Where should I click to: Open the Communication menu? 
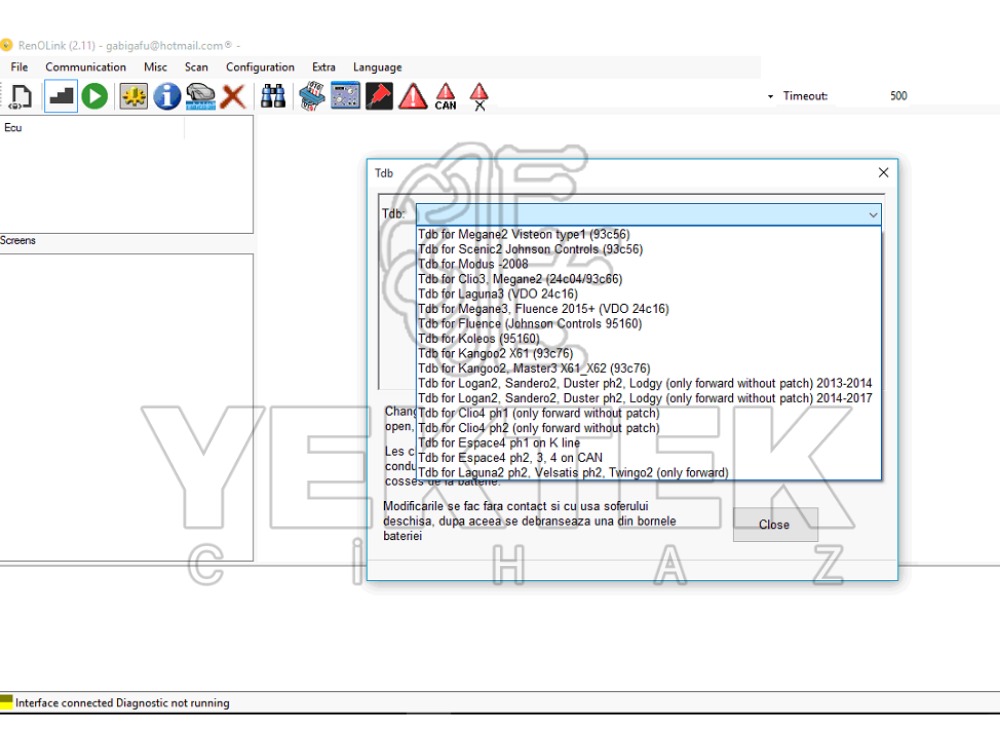85,67
